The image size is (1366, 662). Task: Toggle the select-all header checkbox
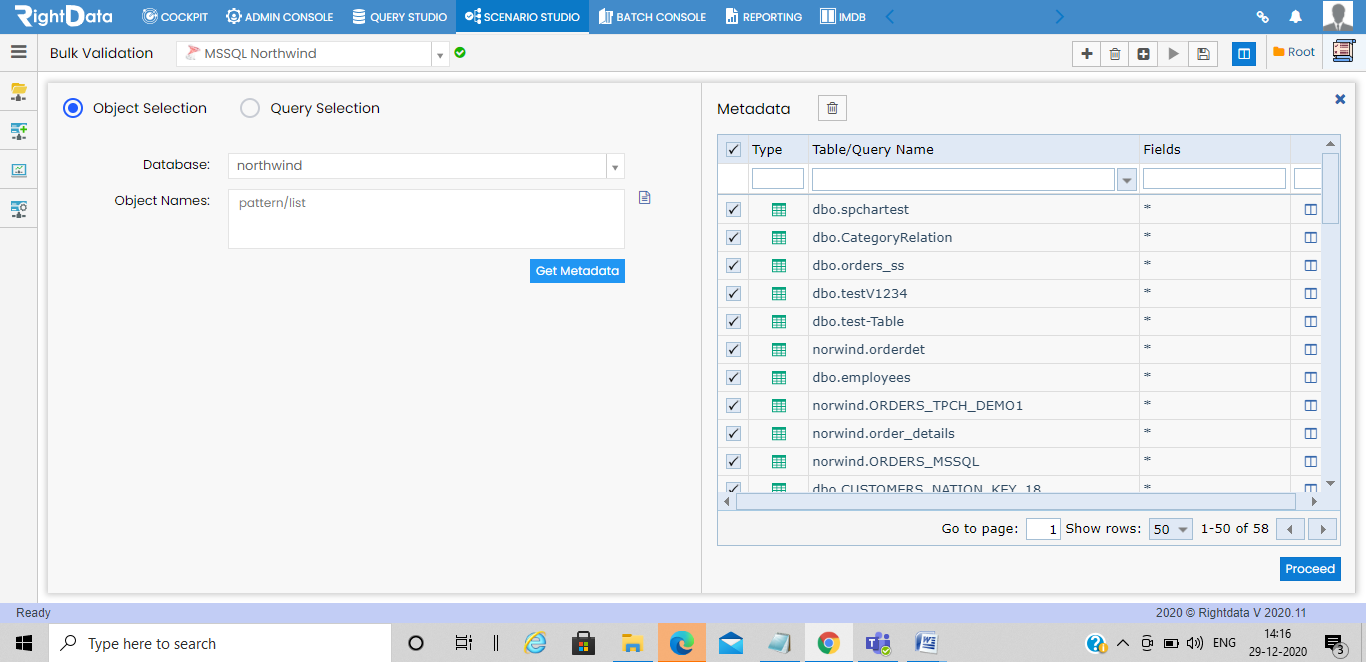733,150
